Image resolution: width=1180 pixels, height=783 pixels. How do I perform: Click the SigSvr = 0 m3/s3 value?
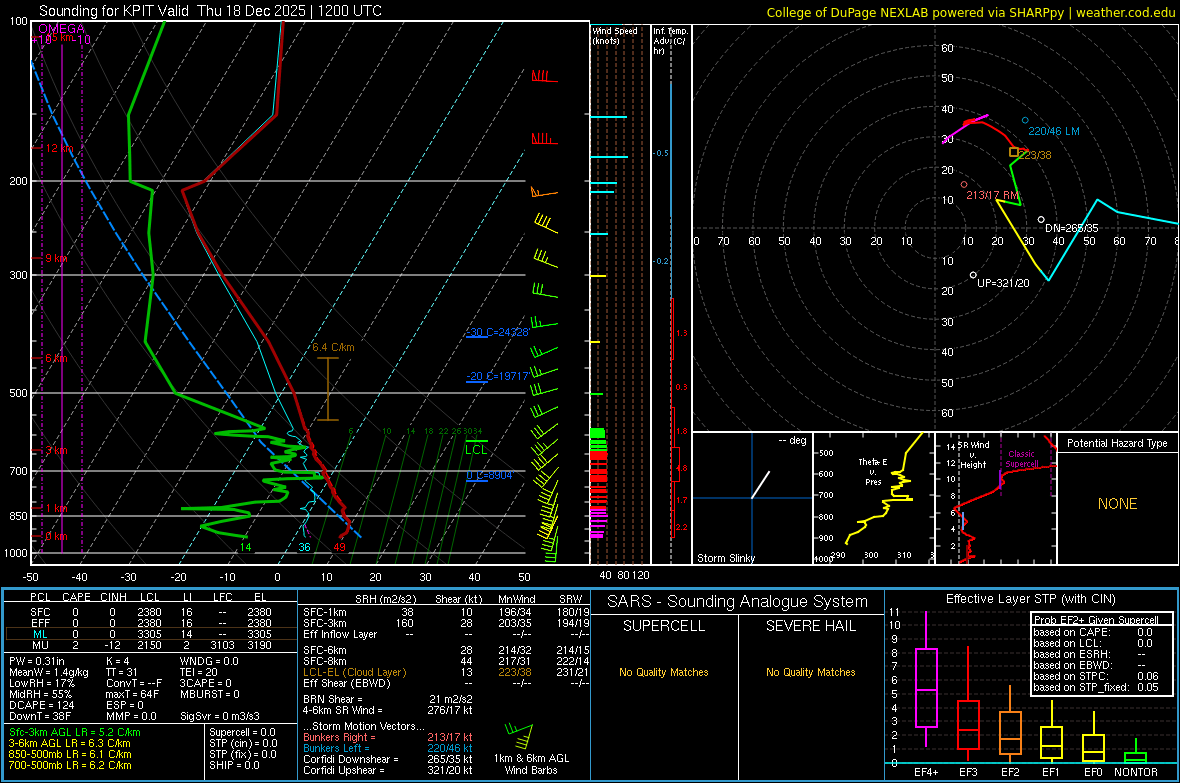pyautogui.click(x=220, y=717)
